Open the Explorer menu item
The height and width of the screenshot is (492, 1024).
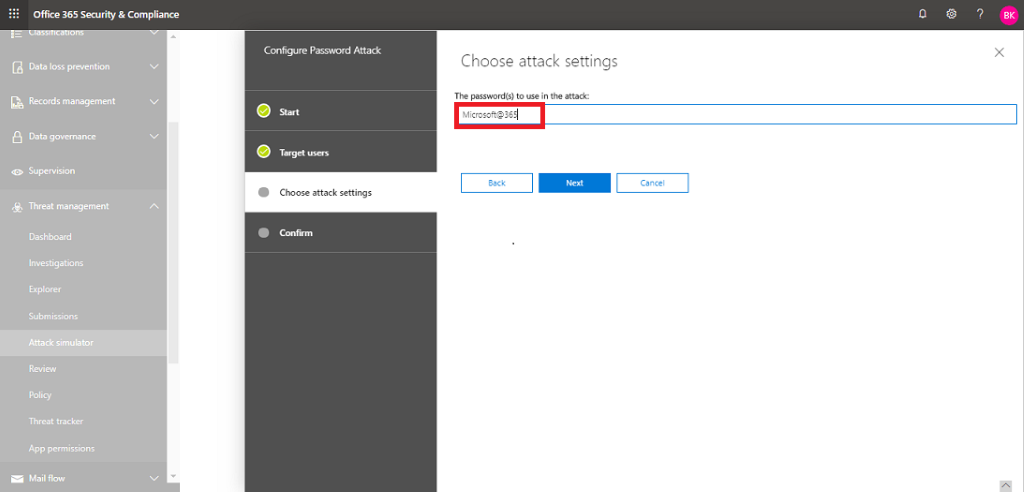[x=45, y=289]
